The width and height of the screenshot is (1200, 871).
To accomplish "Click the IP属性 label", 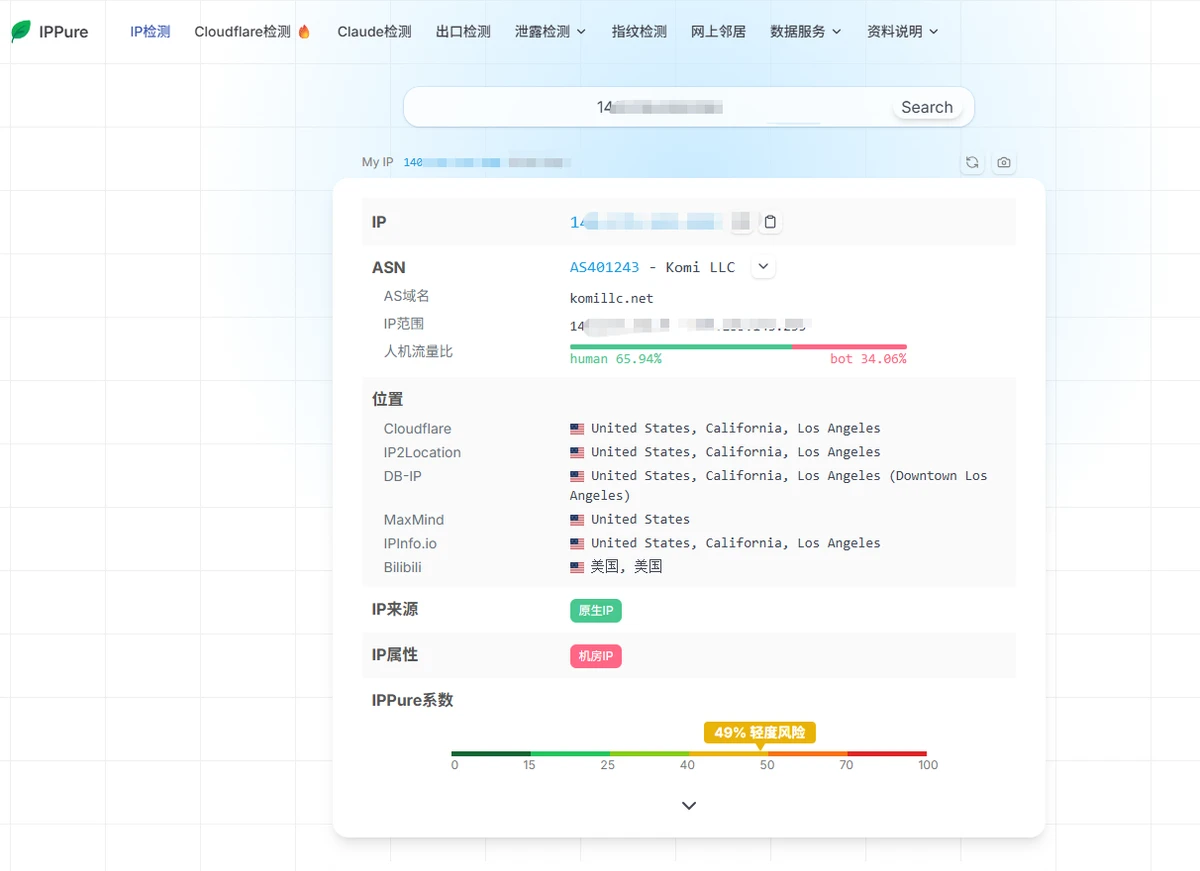I will 395,655.
